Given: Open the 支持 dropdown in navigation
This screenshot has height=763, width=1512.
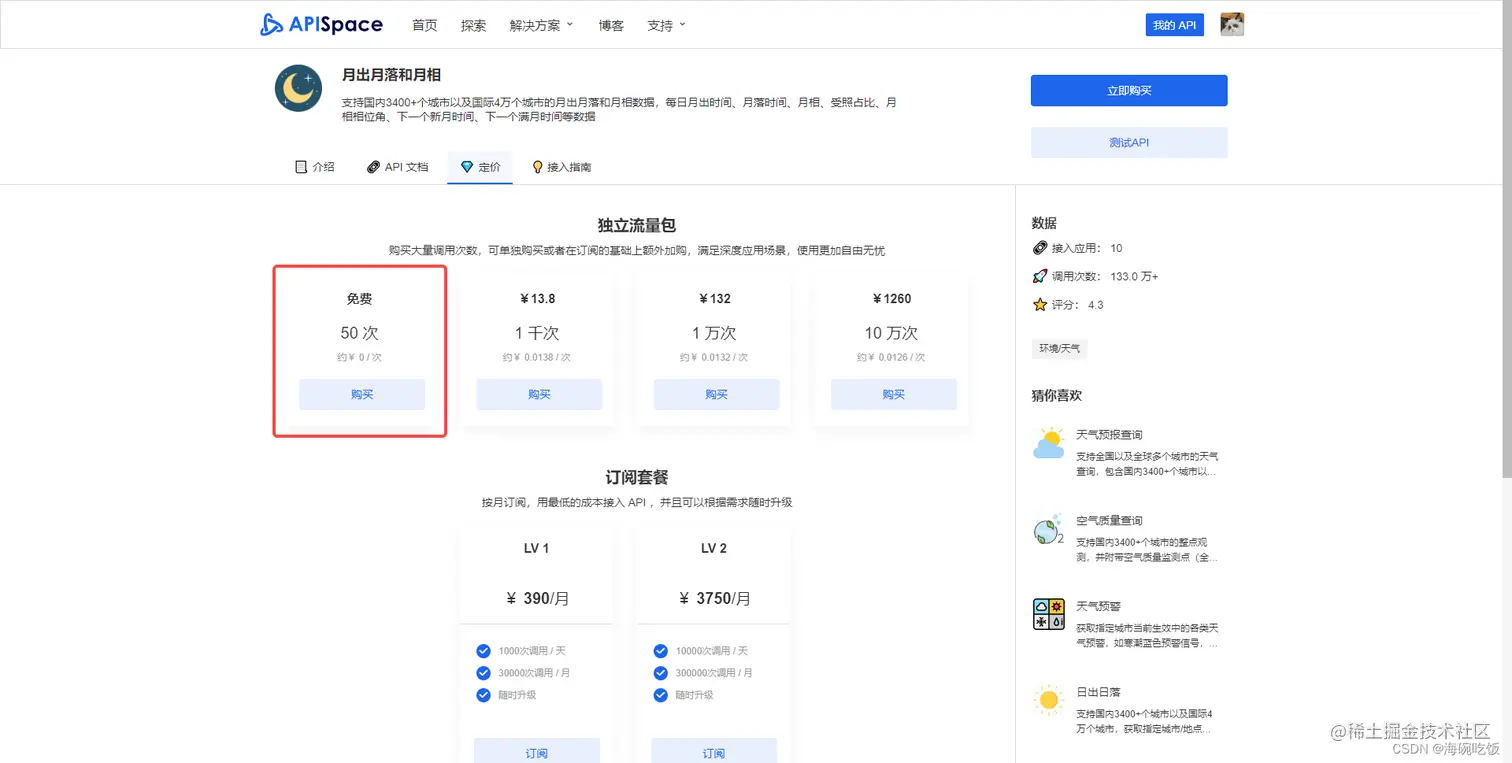Looking at the screenshot, I should (664, 25).
